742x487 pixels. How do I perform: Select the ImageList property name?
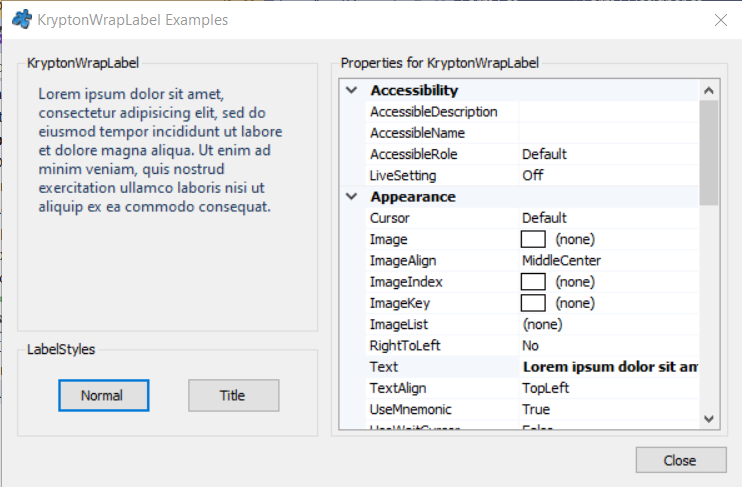398,325
